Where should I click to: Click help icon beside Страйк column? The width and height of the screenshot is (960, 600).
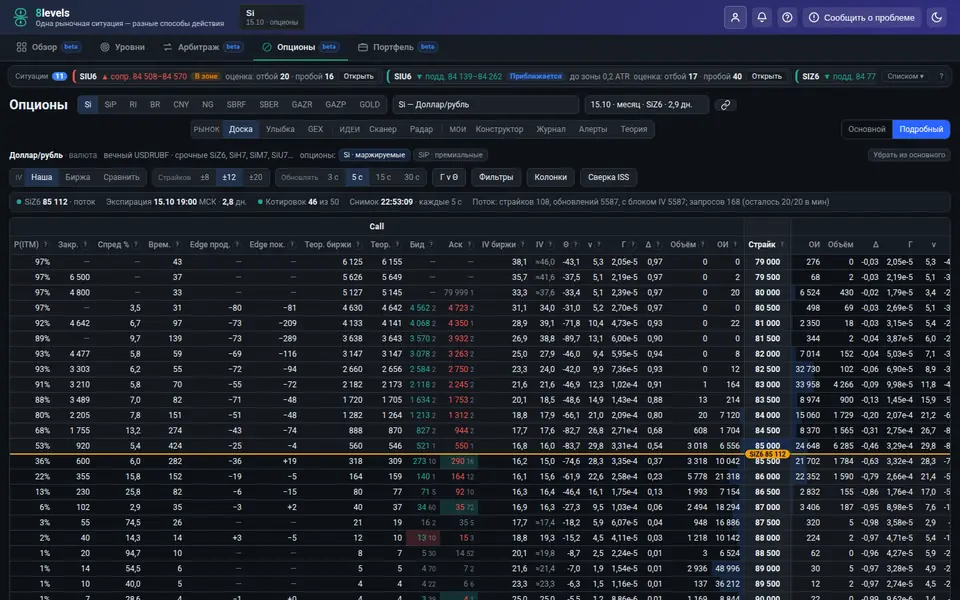point(782,245)
